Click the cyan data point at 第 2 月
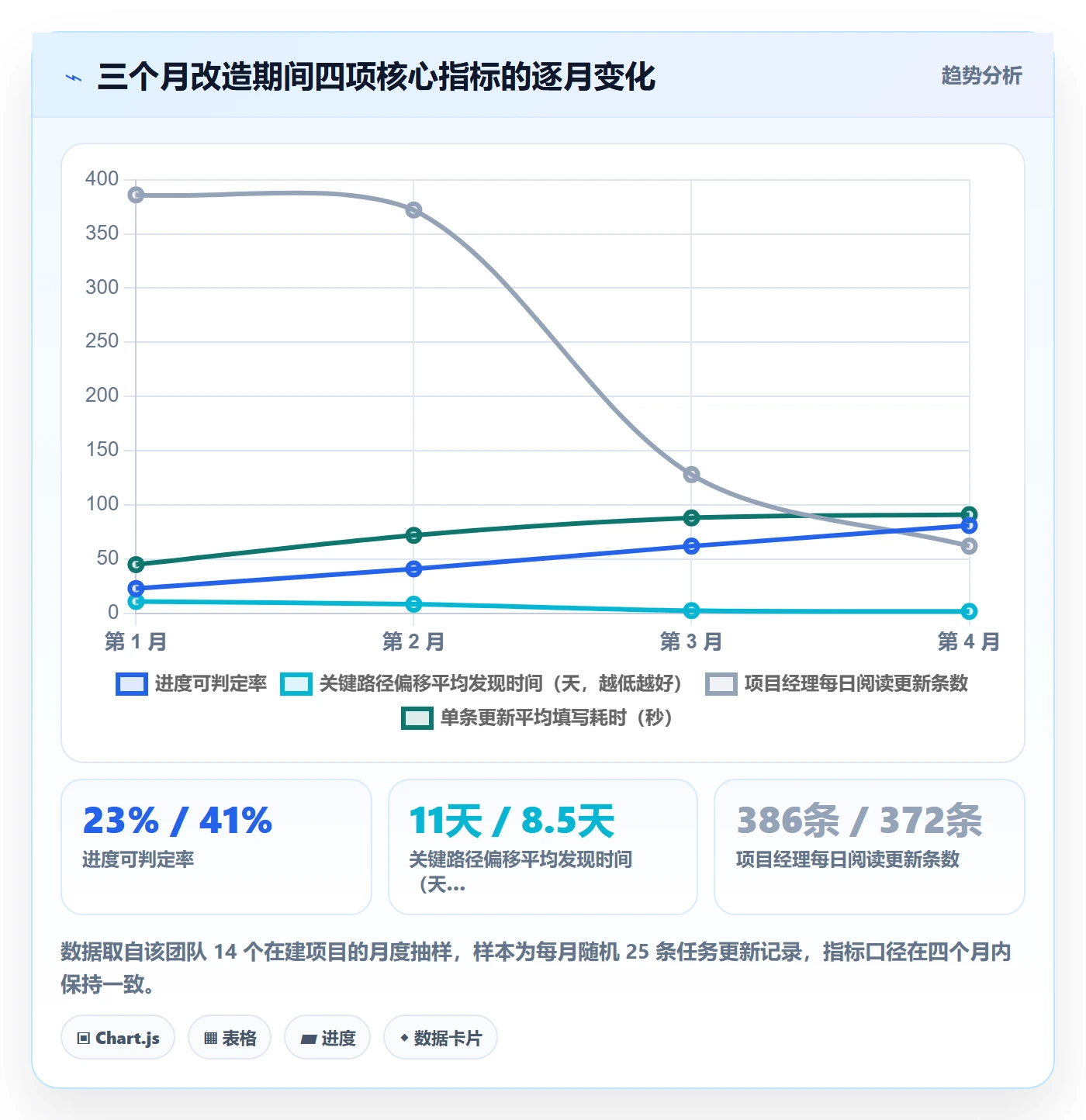The width and height of the screenshot is (1086, 1120). (413, 604)
